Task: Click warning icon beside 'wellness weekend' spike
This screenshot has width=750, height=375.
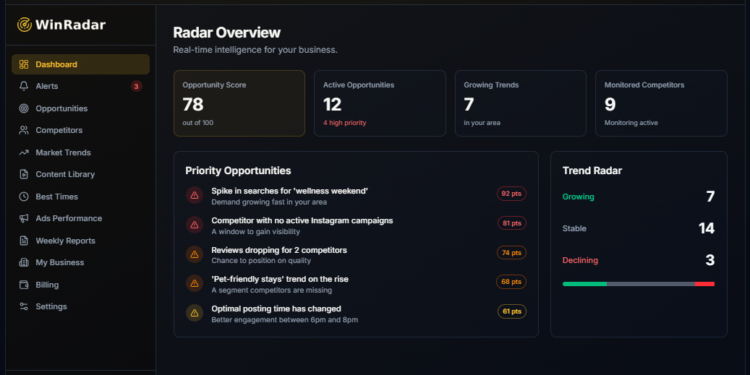Action: click(x=194, y=195)
